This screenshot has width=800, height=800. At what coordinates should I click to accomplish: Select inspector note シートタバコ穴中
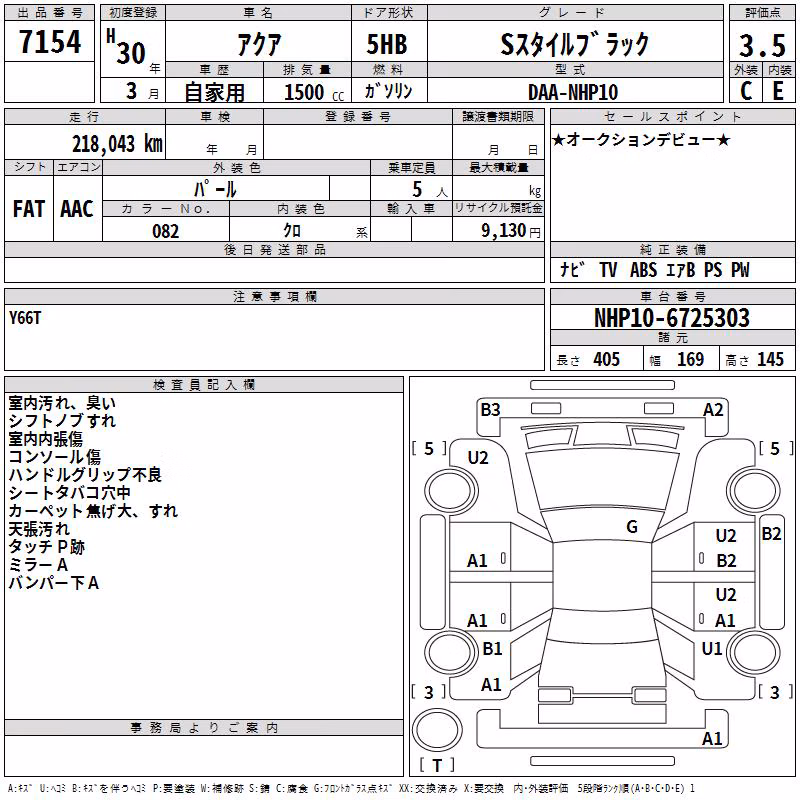click(69, 492)
